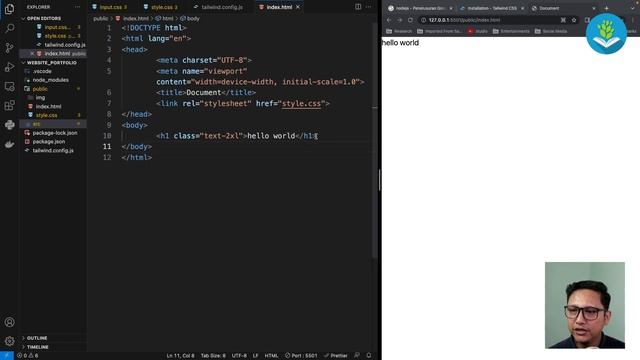Open a new browser tab

pos(607,8)
